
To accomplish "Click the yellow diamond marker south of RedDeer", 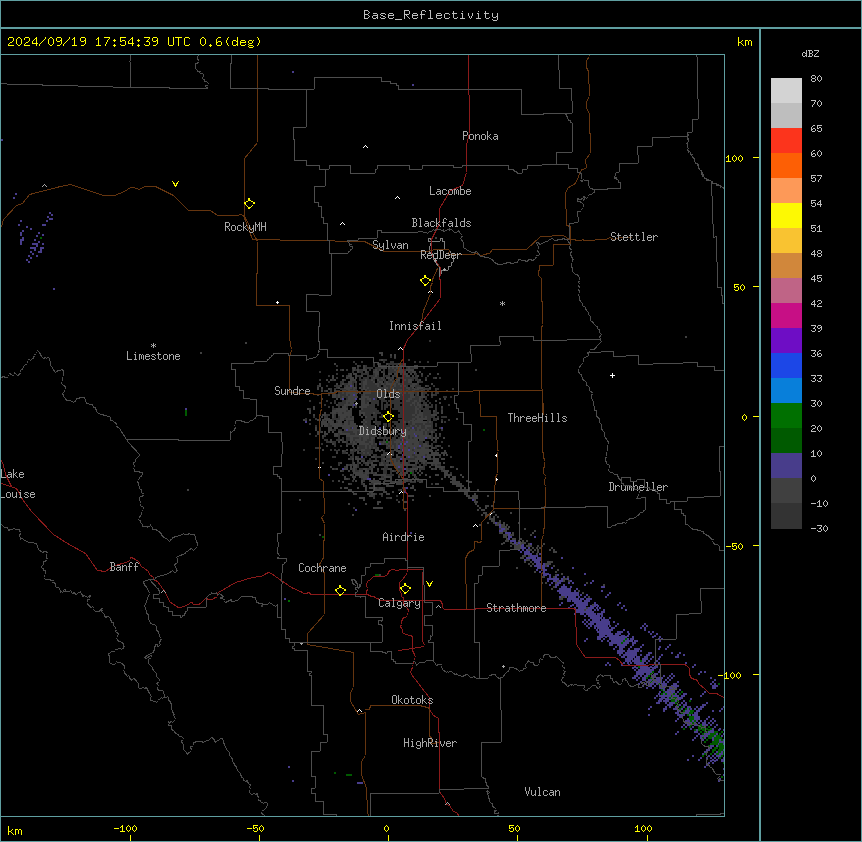I will click(425, 281).
